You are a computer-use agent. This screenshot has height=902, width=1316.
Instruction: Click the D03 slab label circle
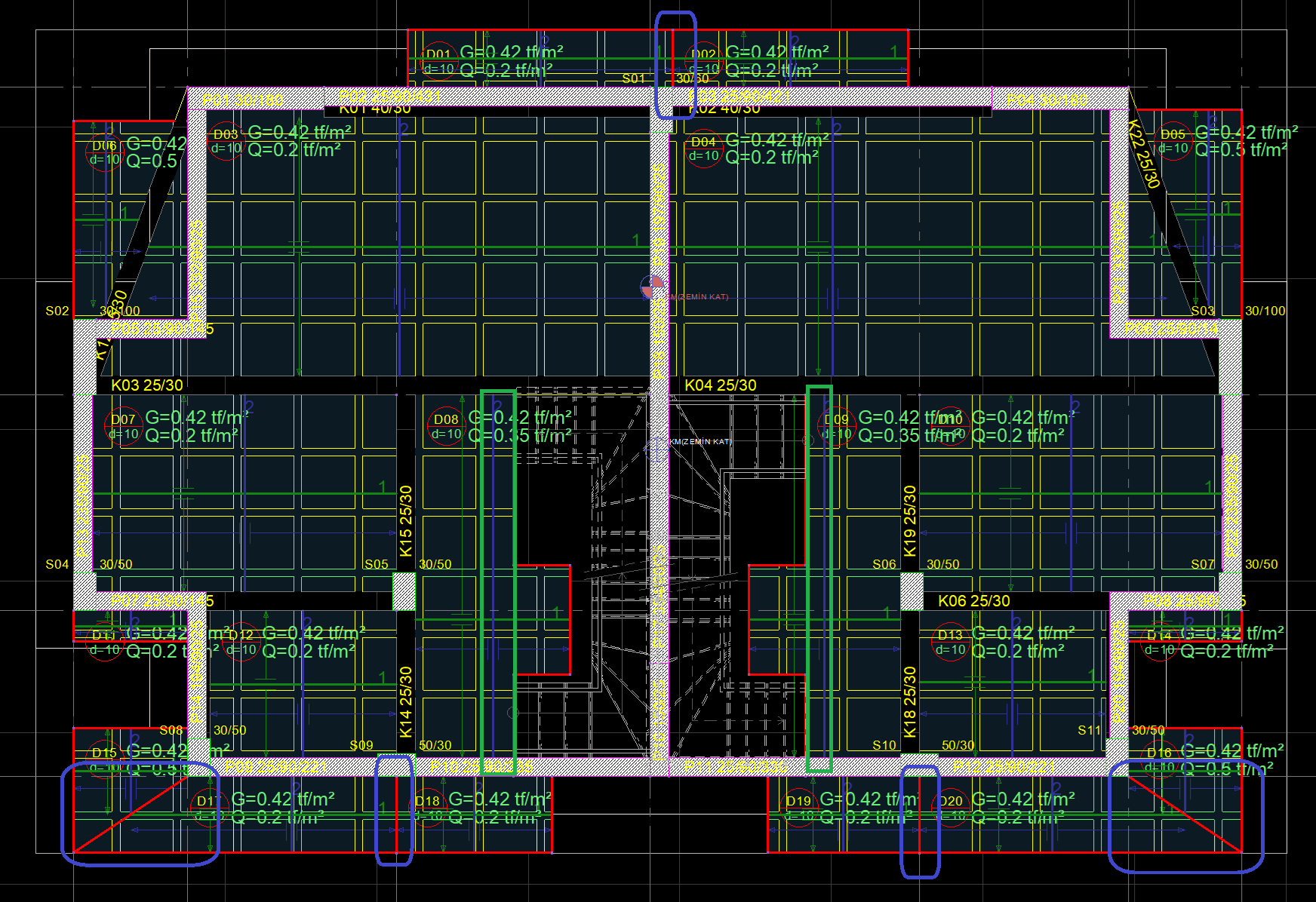[226, 140]
